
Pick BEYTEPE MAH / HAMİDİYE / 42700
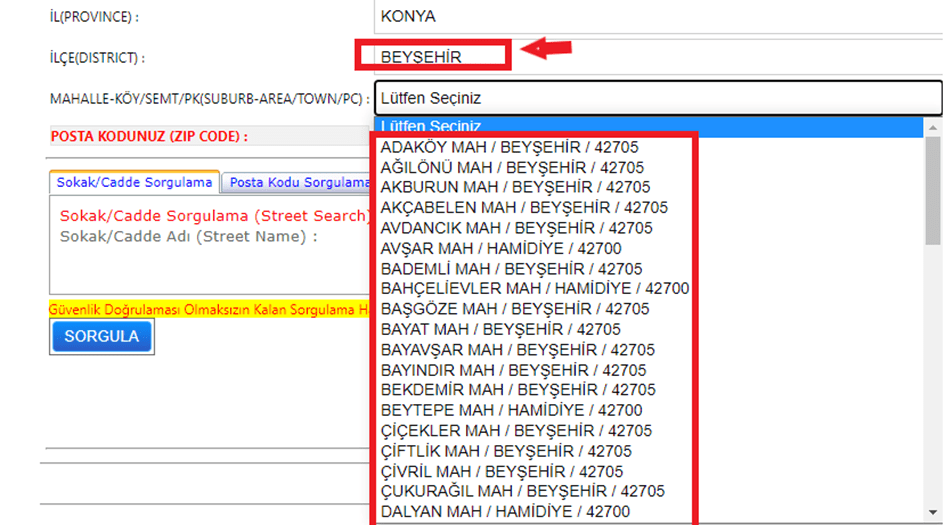511,410
